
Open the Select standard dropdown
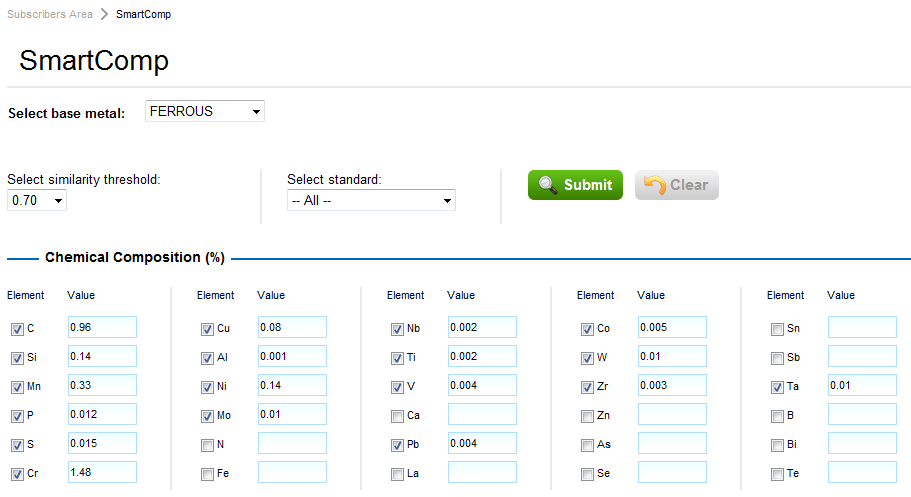click(x=371, y=201)
